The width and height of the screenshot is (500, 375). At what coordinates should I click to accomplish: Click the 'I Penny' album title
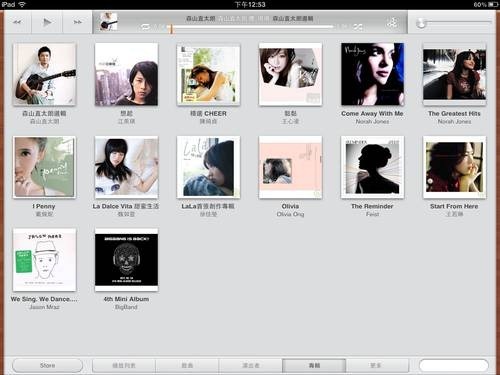pos(44,206)
